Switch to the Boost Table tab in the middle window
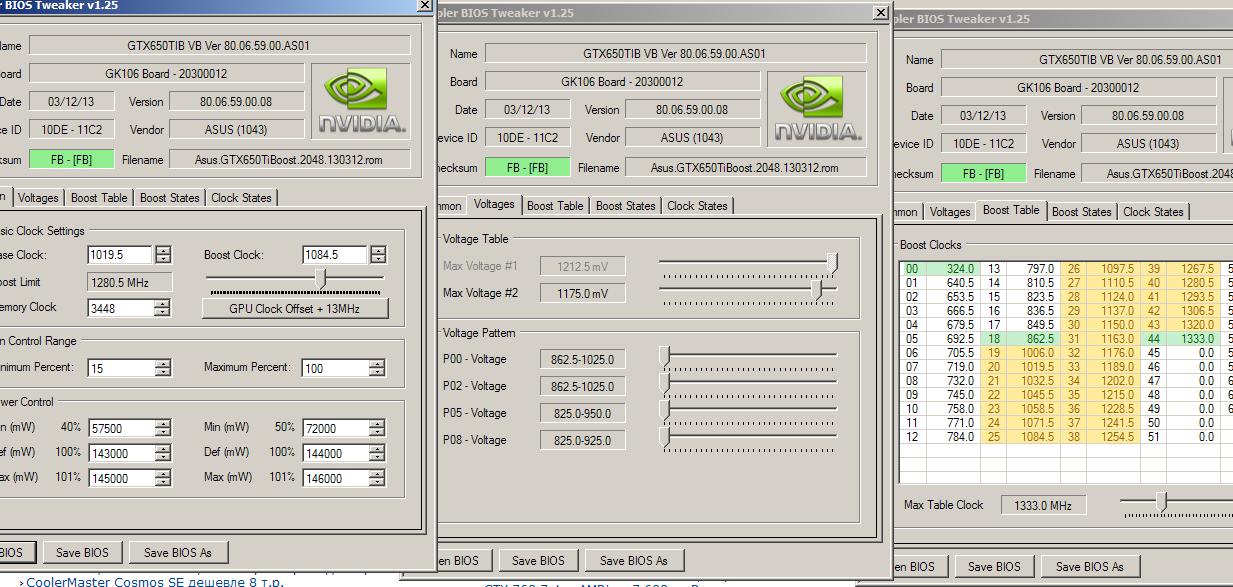 pyautogui.click(x=555, y=206)
